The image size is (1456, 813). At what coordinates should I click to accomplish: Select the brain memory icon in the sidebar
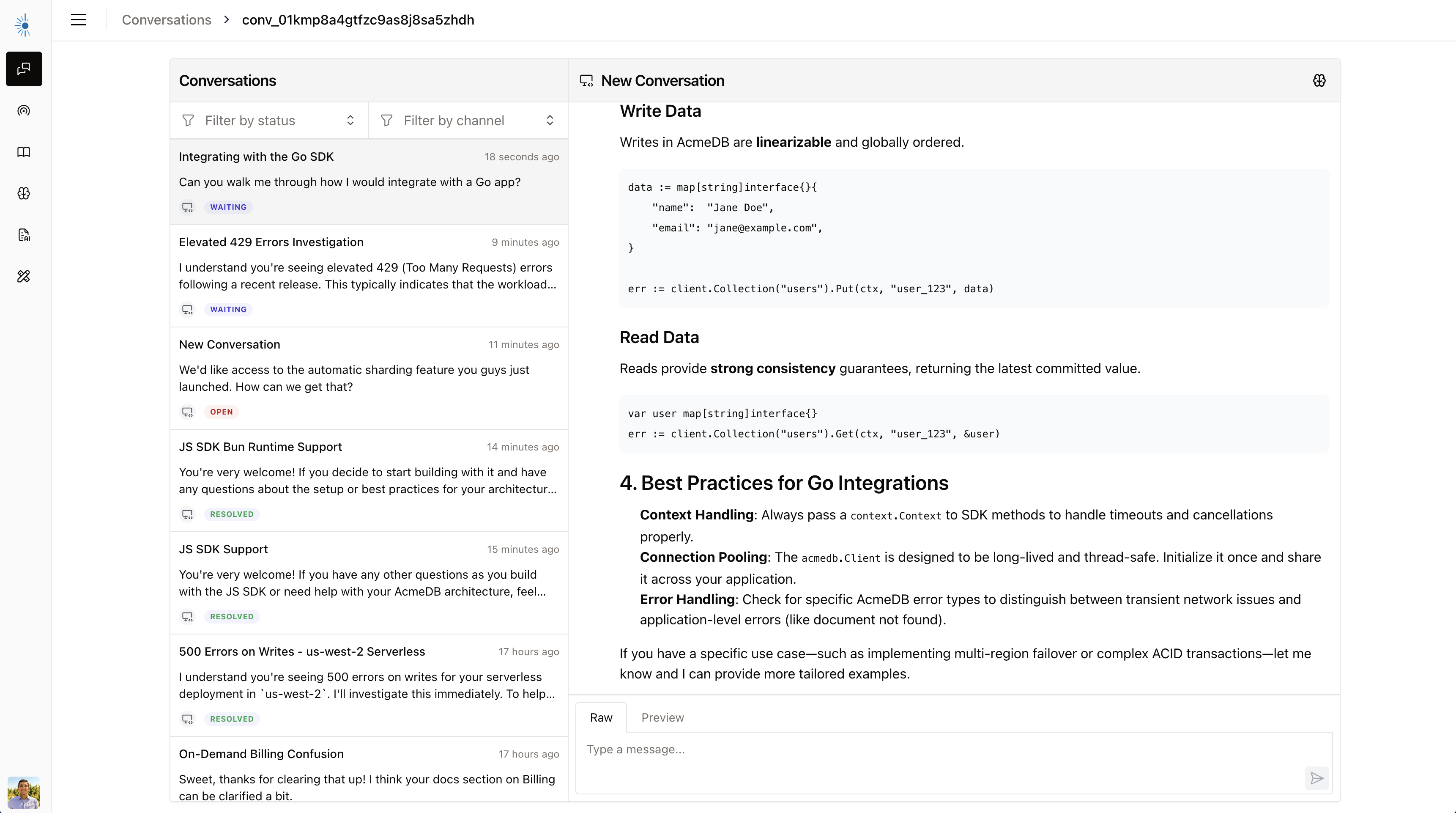pos(24,193)
